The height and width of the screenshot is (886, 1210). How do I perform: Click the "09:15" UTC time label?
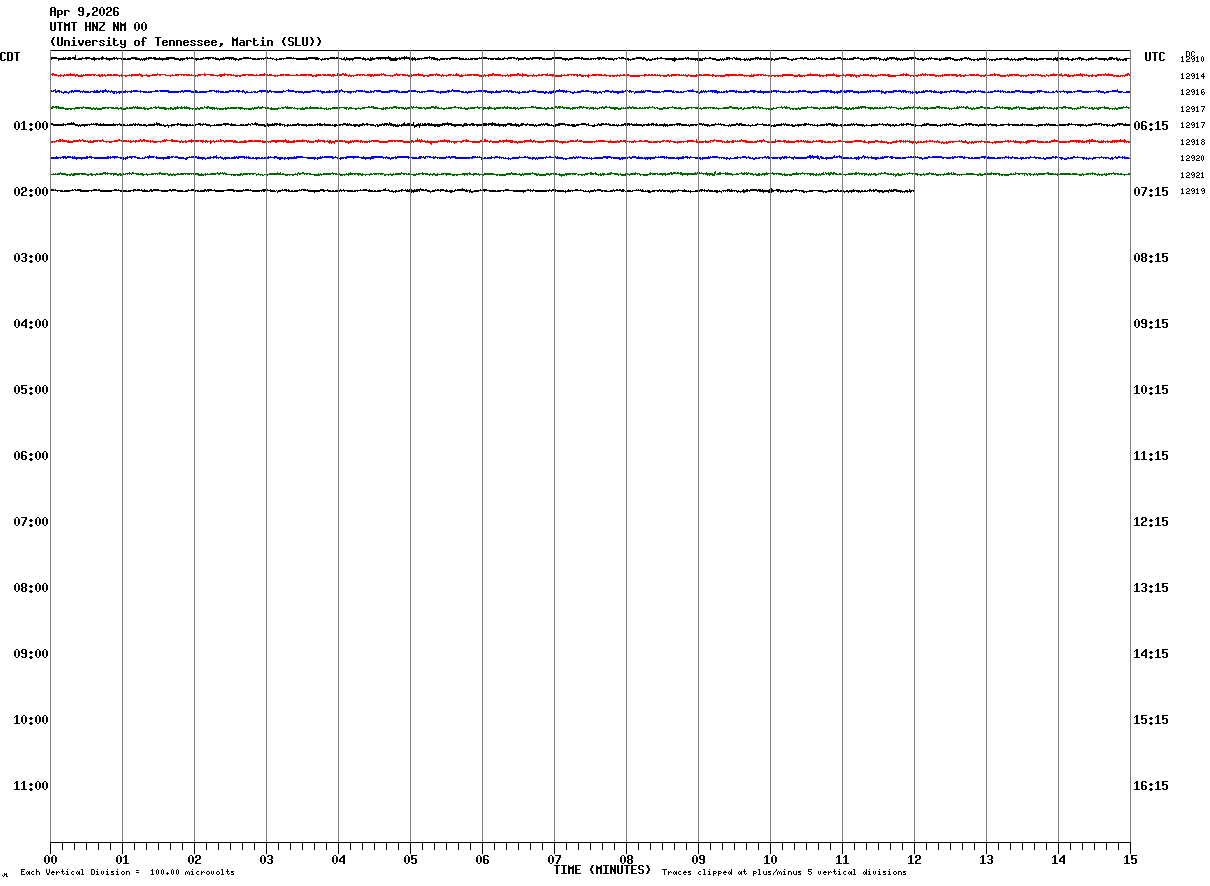(x=1151, y=324)
